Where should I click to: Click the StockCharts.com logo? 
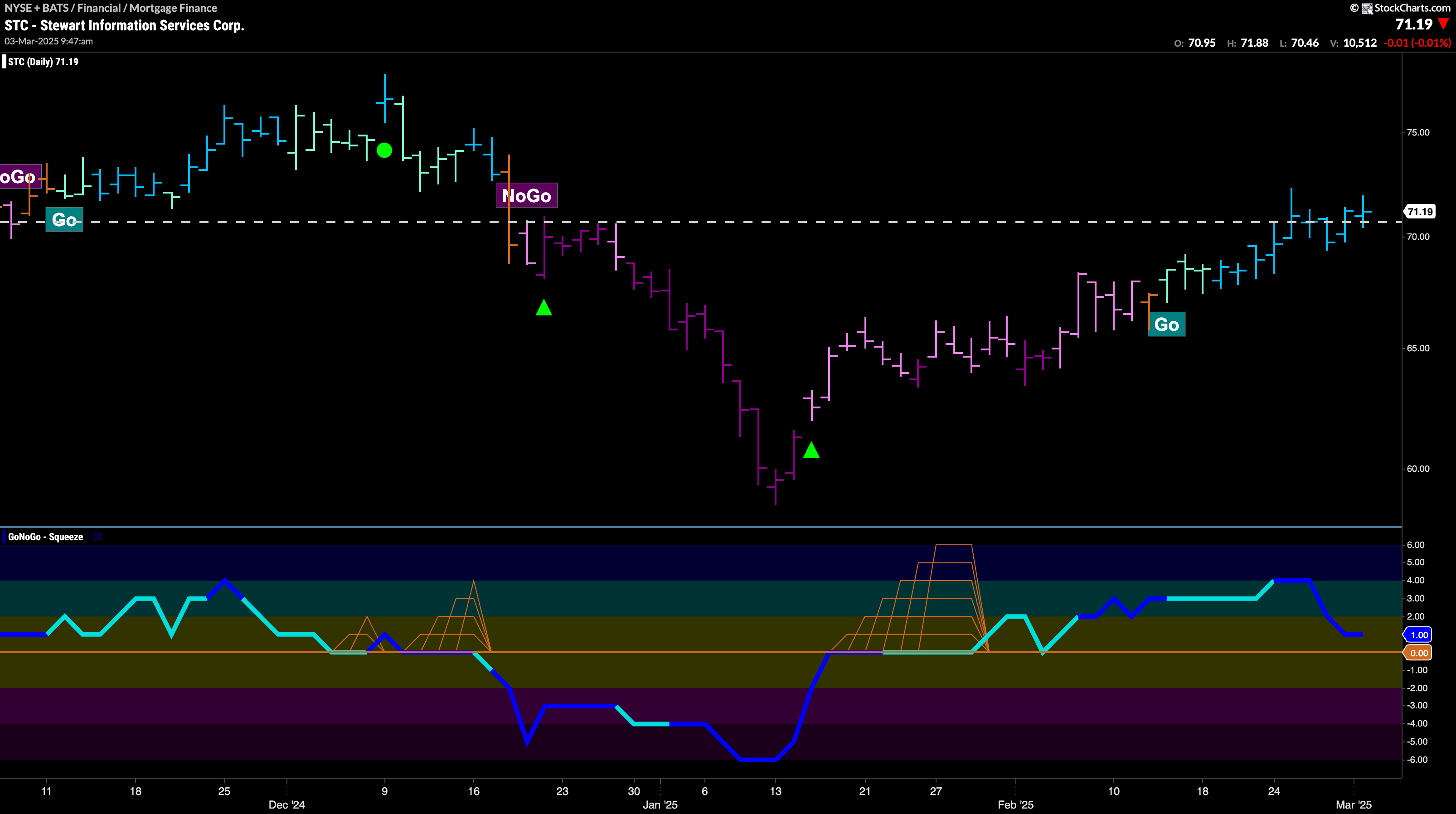tap(1401, 8)
